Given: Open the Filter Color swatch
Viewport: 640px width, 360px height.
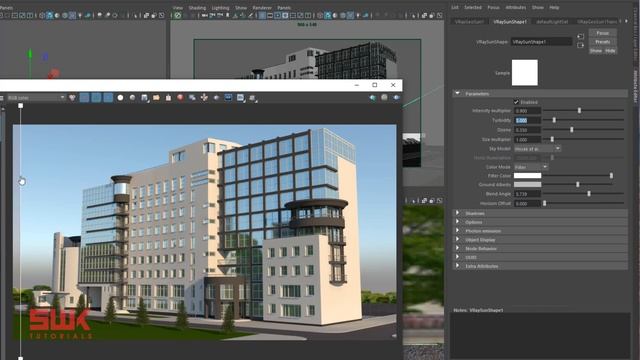Looking at the screenshot, I should tap(527, 176).
